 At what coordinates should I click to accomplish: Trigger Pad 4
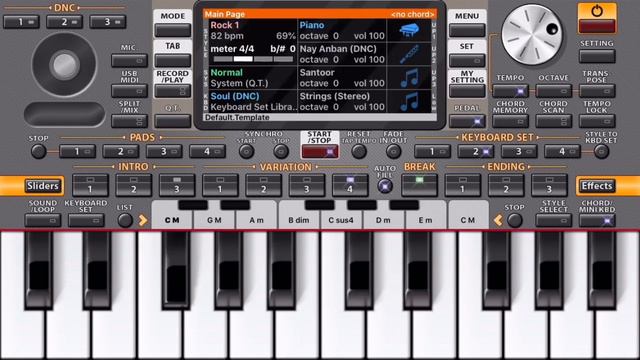(207, 151)
